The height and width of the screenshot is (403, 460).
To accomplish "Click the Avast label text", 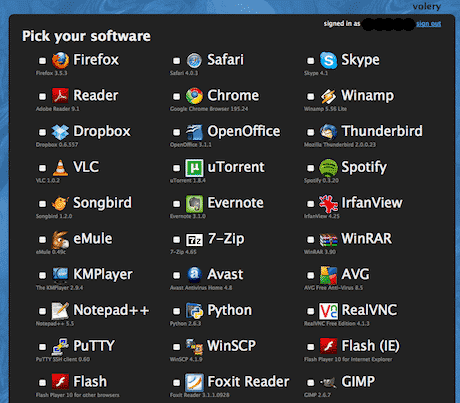I will (225, 275).
